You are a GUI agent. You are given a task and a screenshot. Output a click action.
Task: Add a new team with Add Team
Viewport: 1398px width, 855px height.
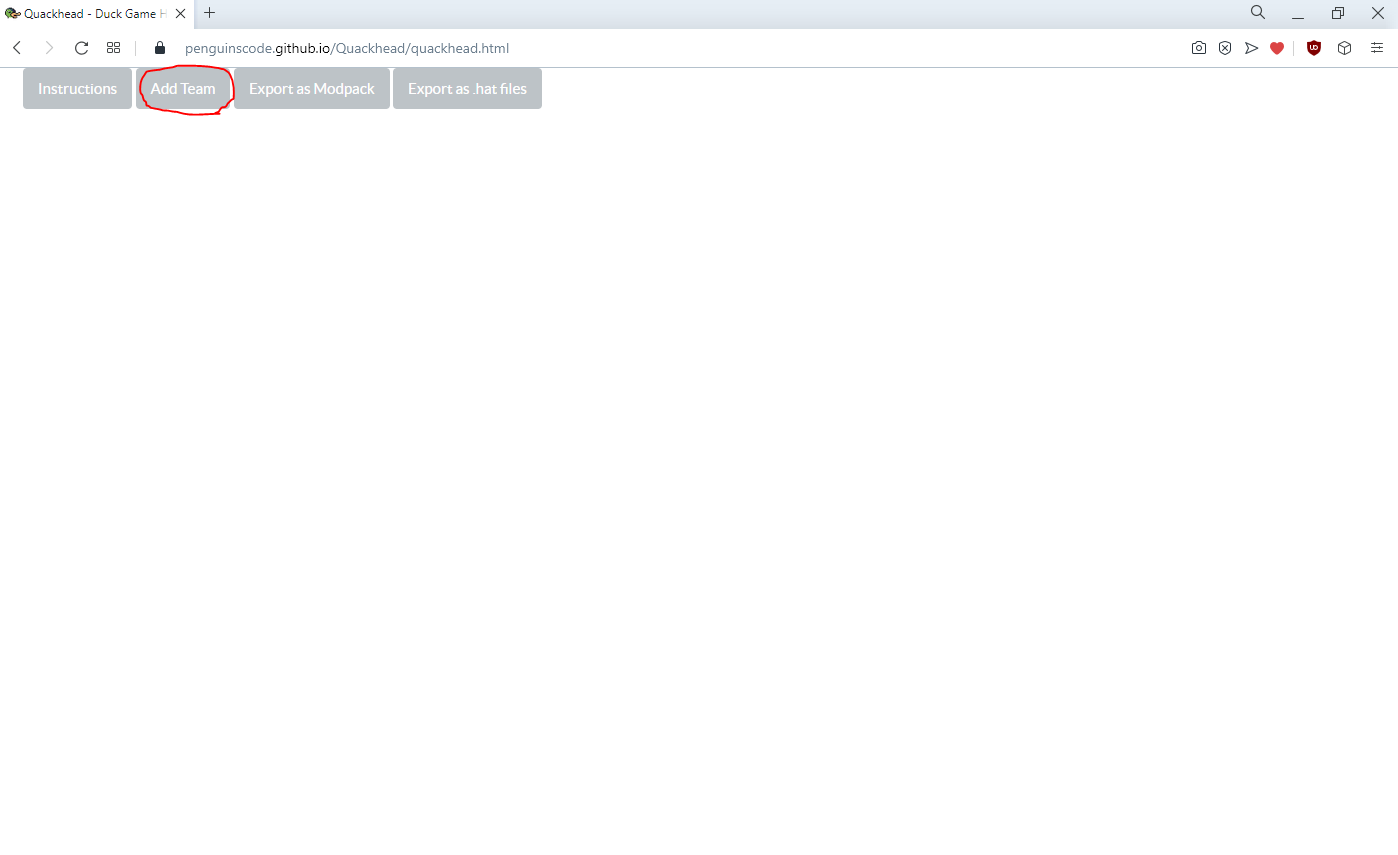(183, 89)
